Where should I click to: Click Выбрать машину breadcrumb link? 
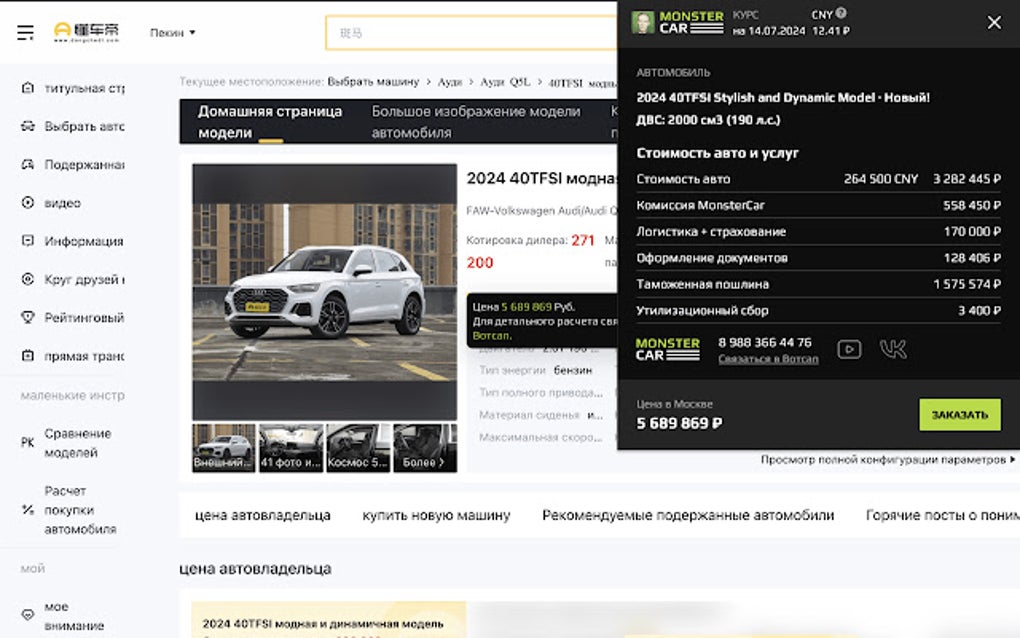(373, 82)
